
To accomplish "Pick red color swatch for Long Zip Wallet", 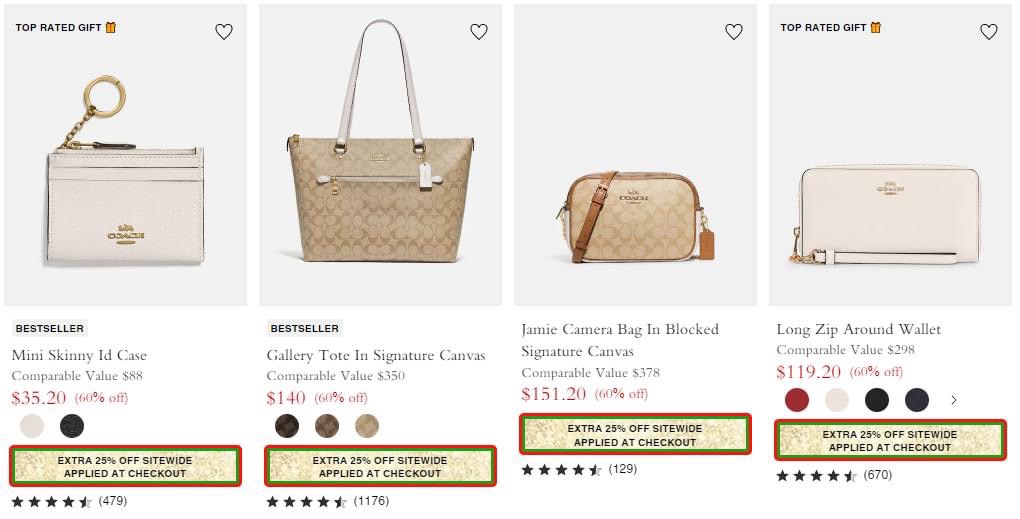I will click(797, 400).
